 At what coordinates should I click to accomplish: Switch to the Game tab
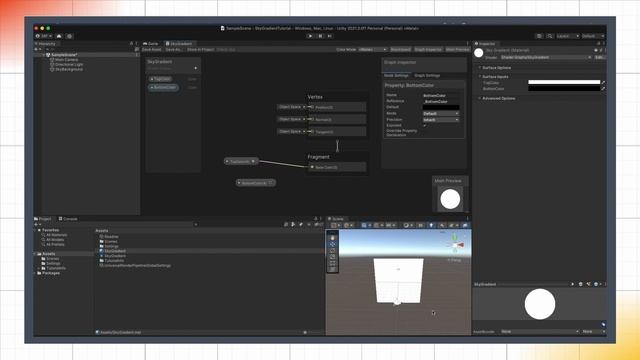151,44
